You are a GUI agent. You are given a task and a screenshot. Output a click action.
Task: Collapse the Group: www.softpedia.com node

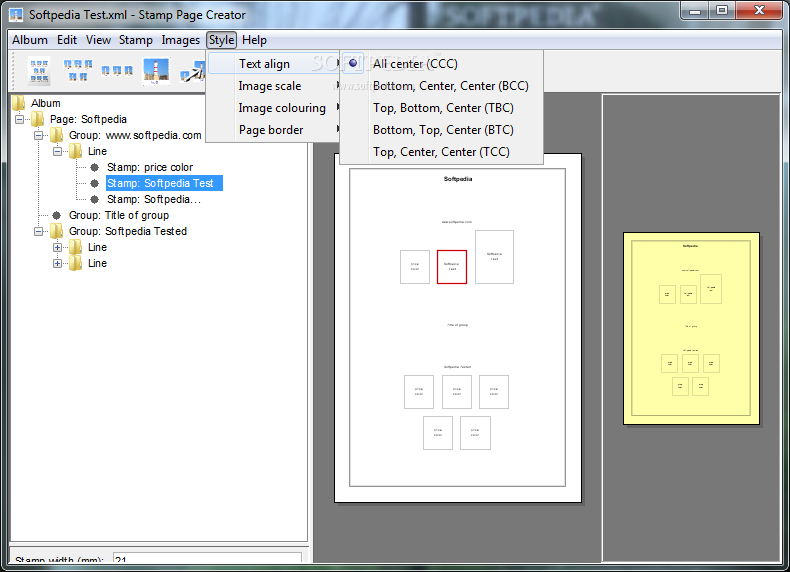click(38, 136)
